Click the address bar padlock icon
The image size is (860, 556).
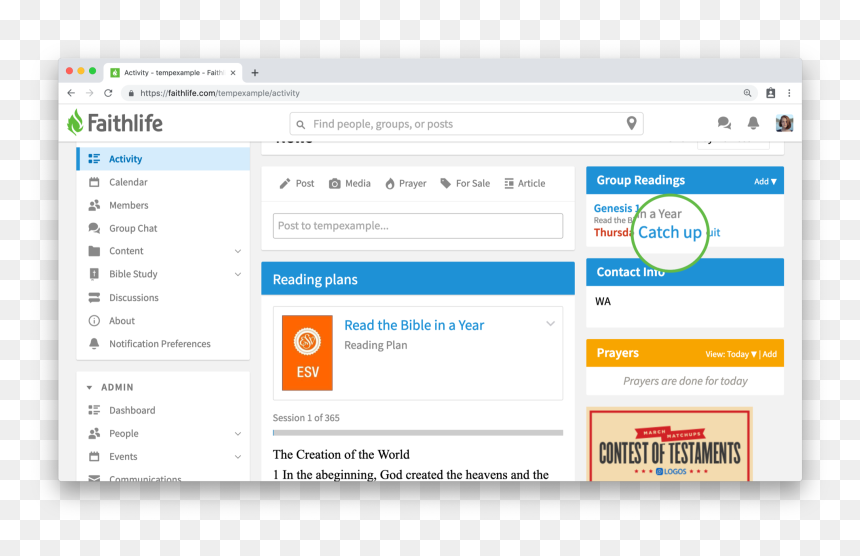(131, 93)
